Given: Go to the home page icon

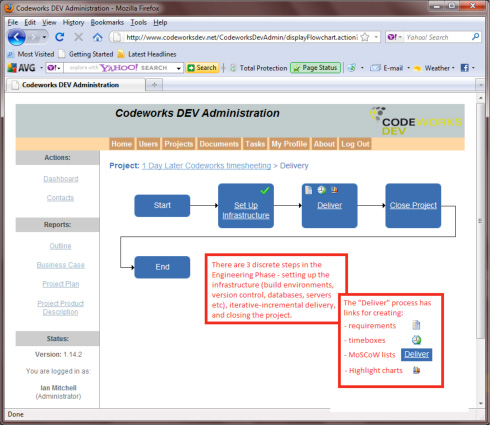Looking at the screenshot, I should point(97,37).
